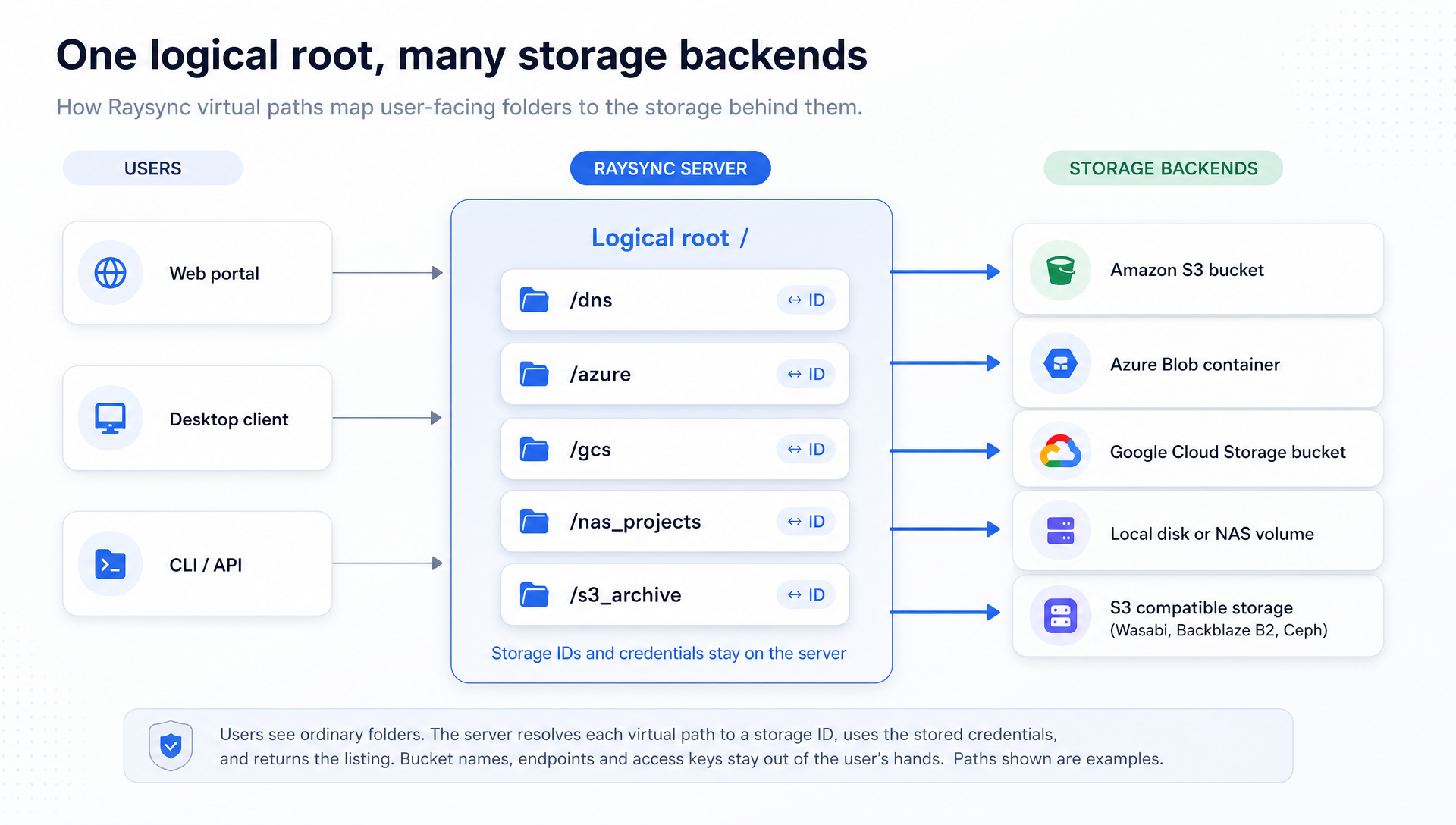
Task: Click the S3 compatible storage icon
Action: tap(1060, 616)
